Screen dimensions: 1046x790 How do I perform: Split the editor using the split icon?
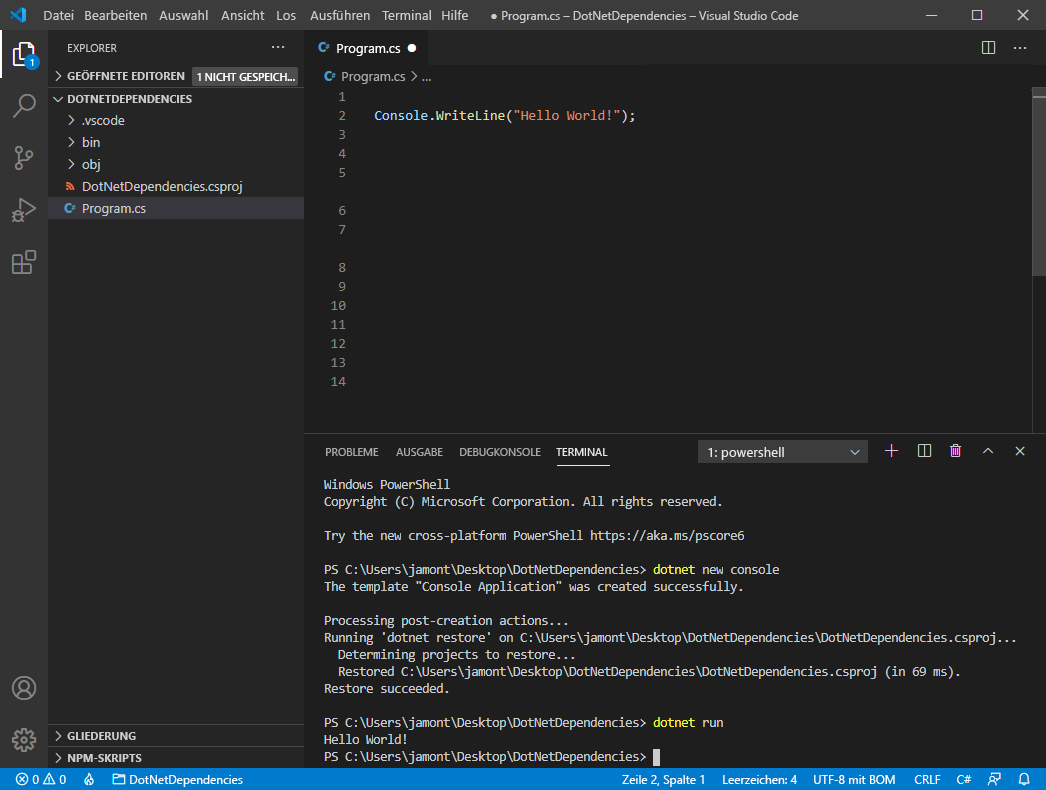(988, 47)
